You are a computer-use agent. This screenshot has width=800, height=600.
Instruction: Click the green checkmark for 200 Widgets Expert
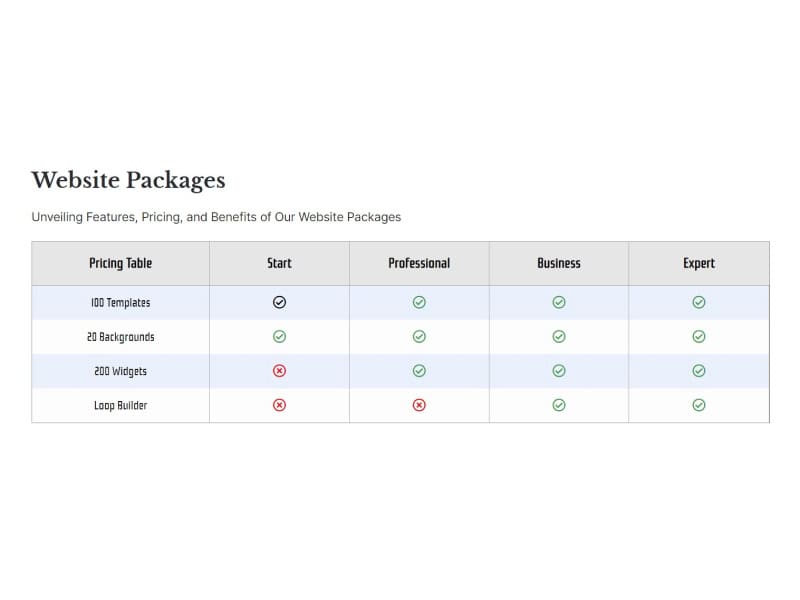698,371
